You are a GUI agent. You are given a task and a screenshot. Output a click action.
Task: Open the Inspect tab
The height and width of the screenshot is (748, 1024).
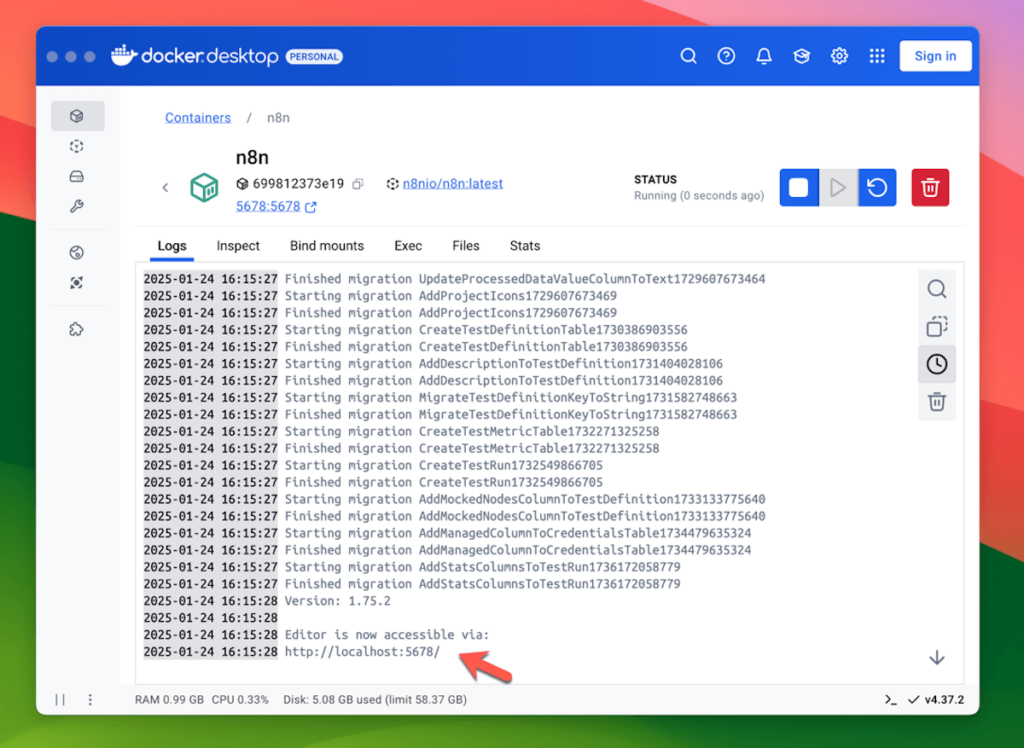(238, 245)
